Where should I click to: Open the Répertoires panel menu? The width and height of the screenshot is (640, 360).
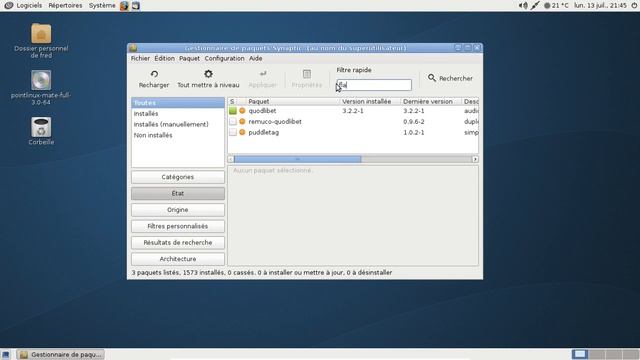click(x=65, y=6)
